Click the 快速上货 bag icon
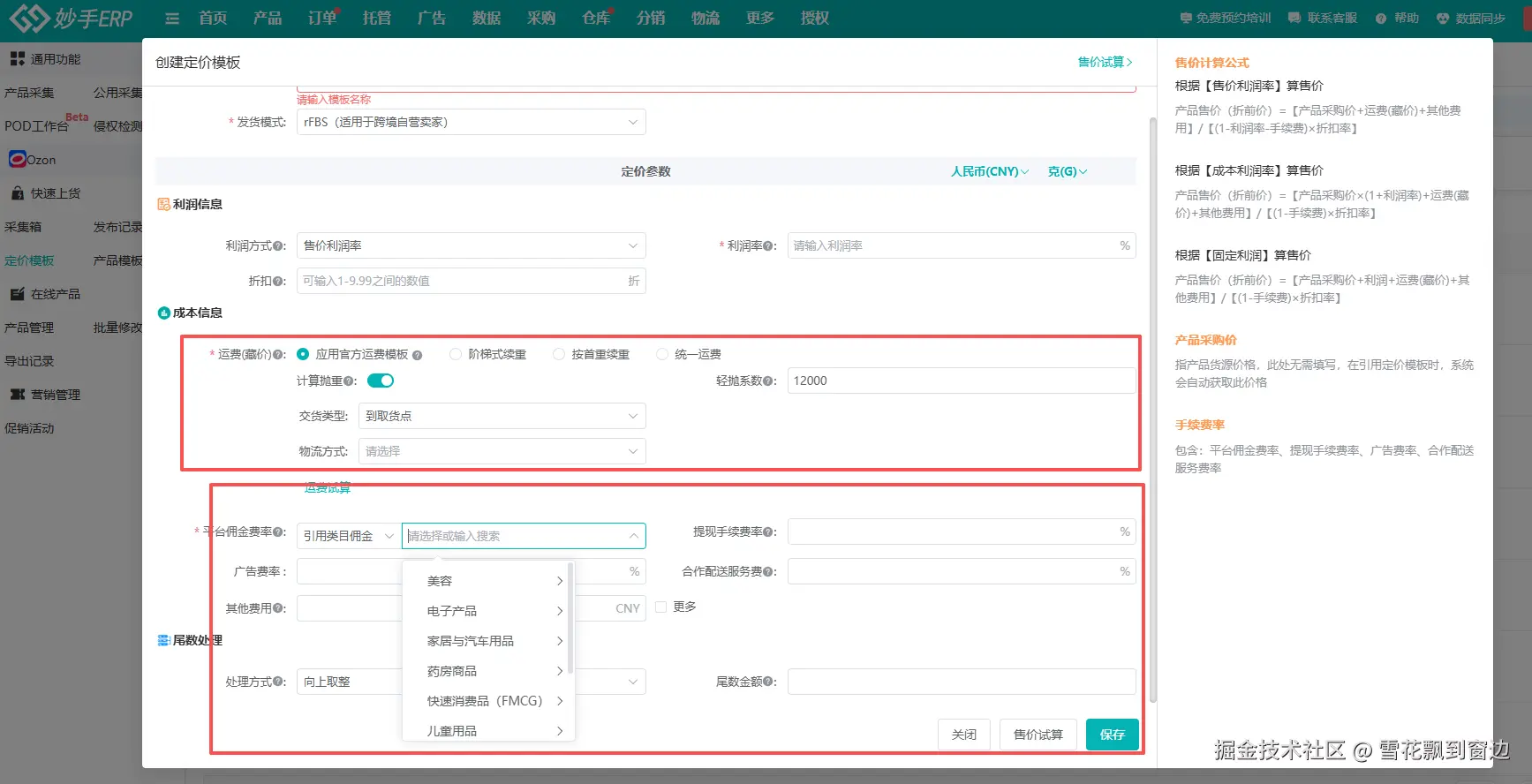This screenshot has width=1532, height=784. (x=18, y=192)
